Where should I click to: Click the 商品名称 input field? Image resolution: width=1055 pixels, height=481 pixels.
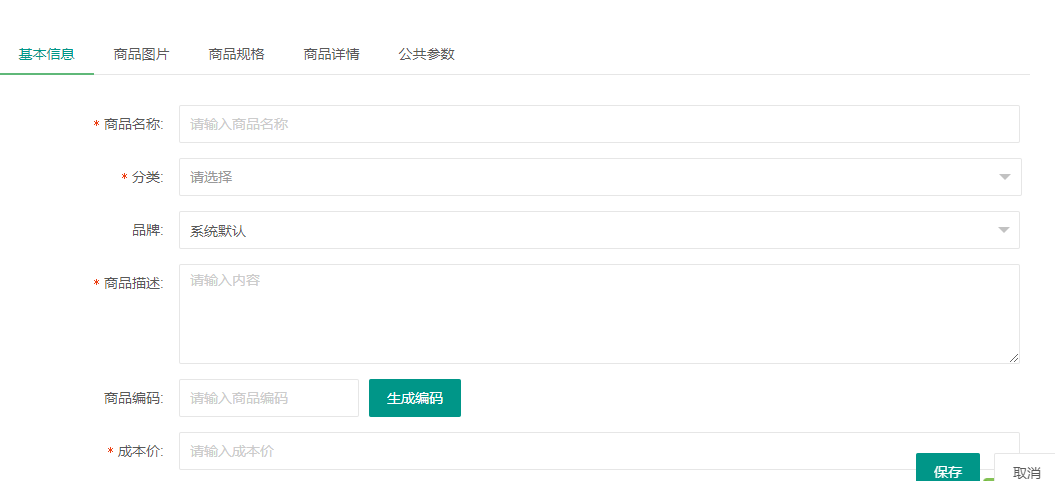tap(599, 124)
